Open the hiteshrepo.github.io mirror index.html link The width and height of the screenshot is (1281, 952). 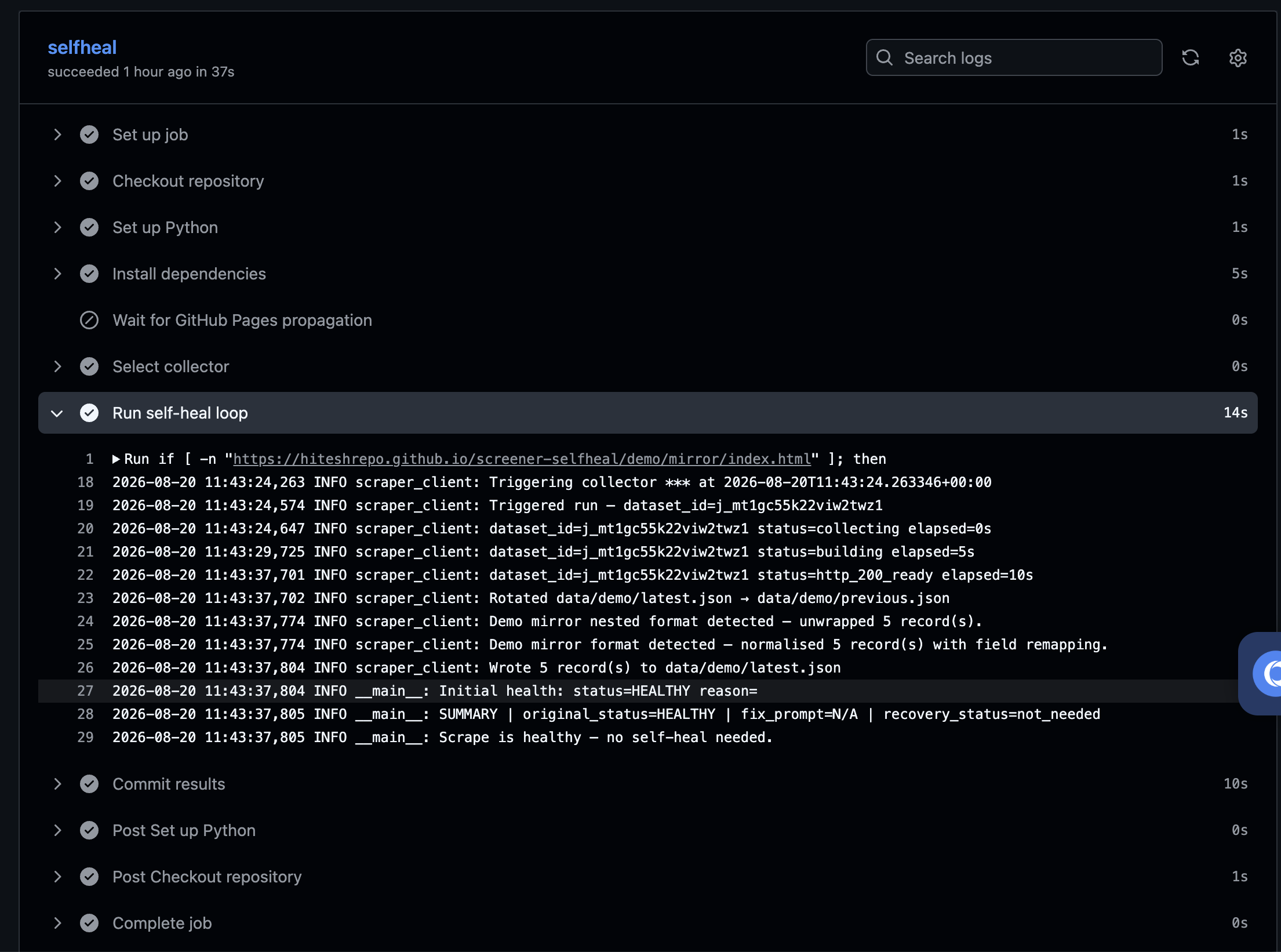[x=522, y=459]
